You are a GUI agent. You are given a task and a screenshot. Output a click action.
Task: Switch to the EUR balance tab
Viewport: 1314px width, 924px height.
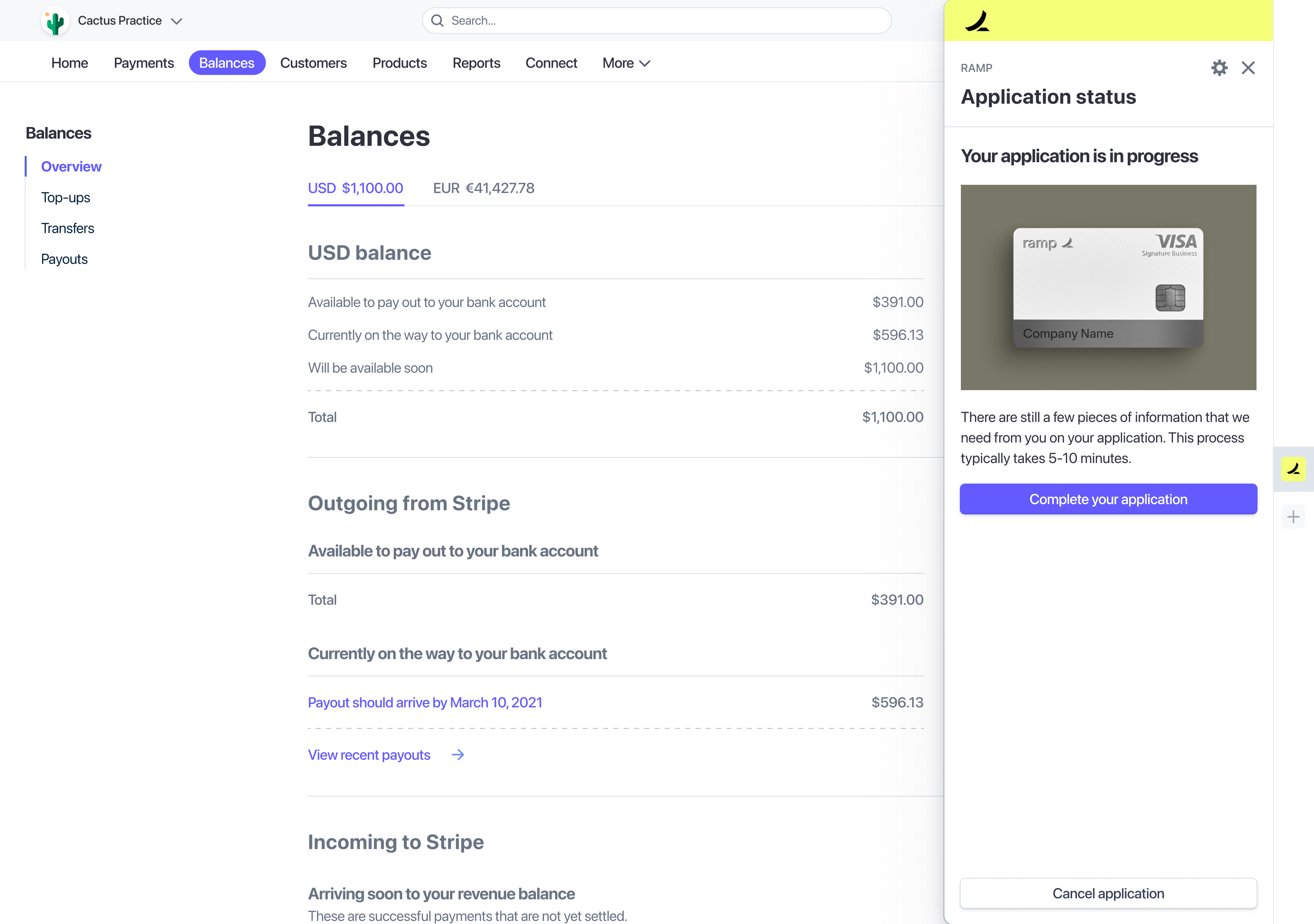(483, 188)
